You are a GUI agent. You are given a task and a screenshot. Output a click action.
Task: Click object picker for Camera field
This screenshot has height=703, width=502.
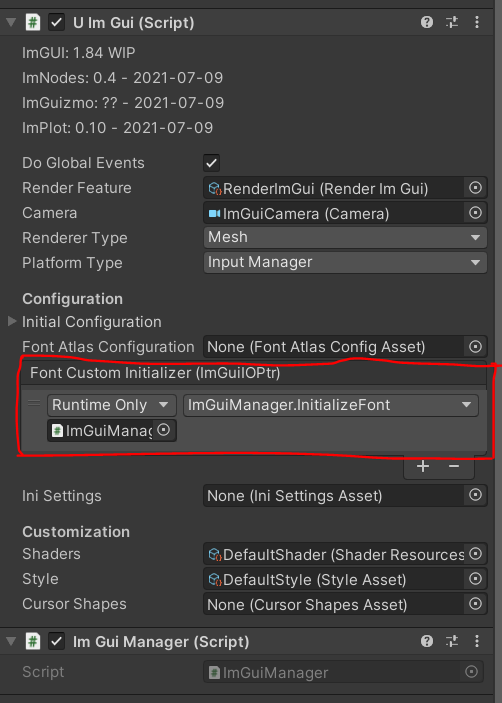click(475, 213)
